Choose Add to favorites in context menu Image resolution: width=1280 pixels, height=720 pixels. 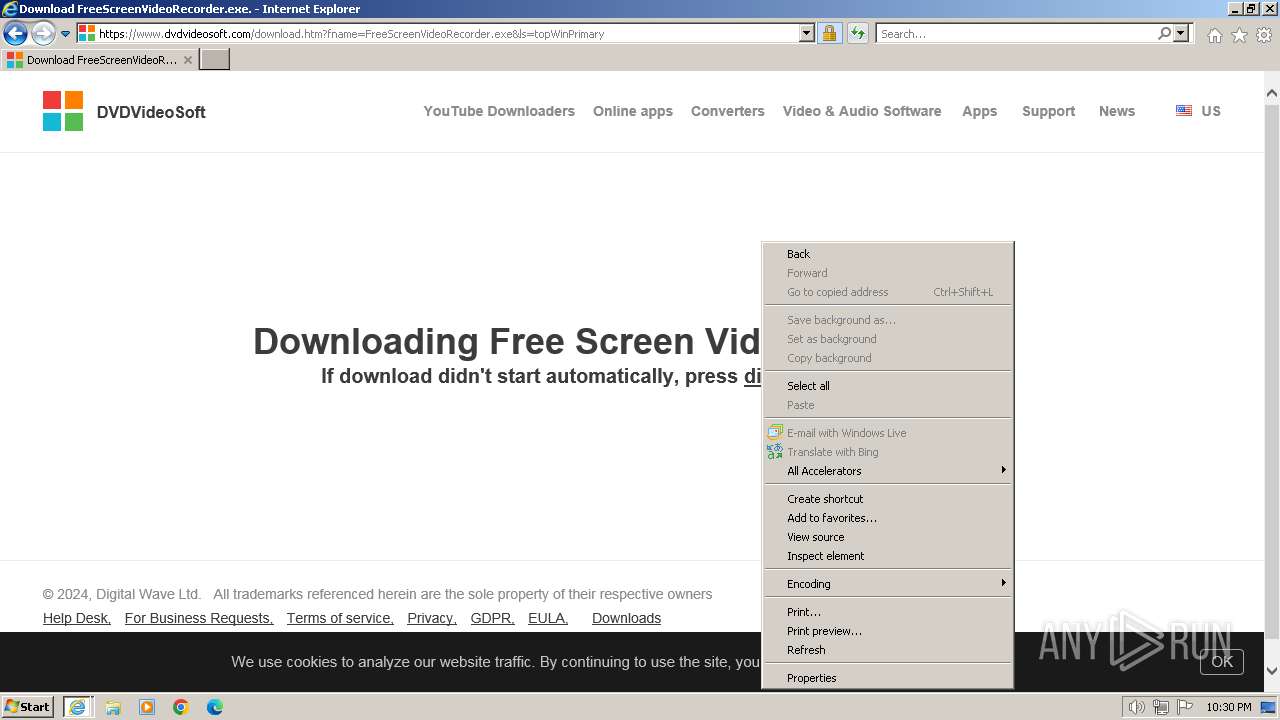[x=888, y=518]
